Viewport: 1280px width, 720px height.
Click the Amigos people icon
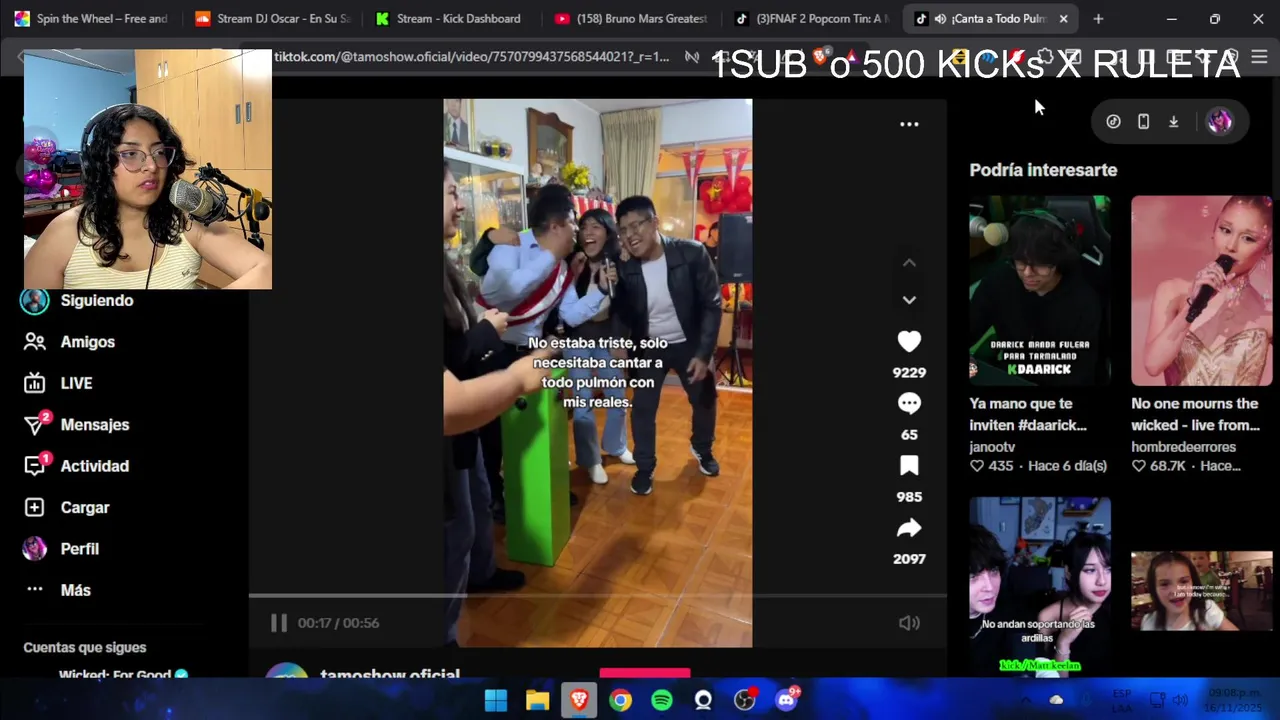(x=35, y=342)
